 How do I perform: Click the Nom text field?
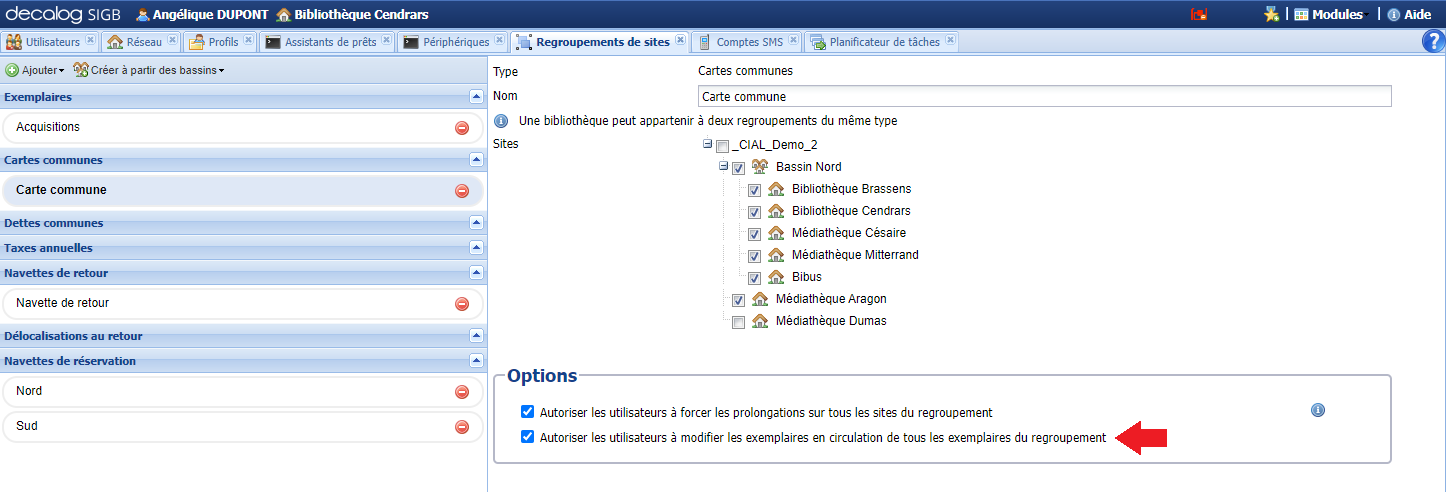1043,97
